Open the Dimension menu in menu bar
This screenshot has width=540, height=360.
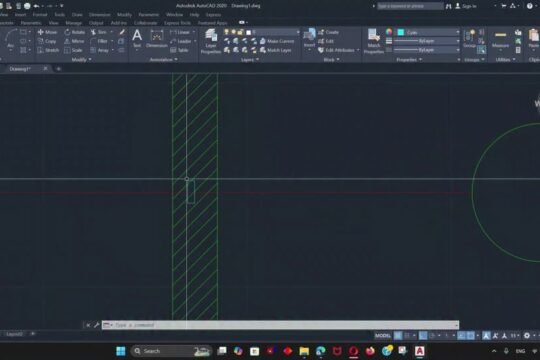point(100,15)
